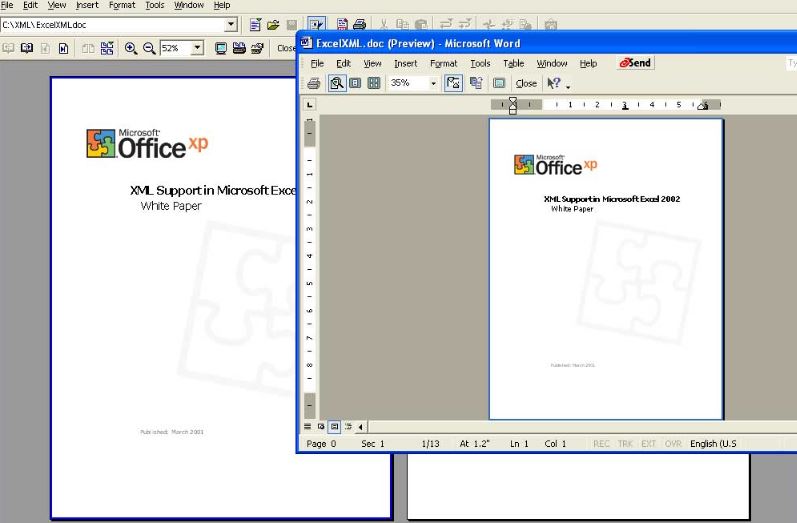This screenshot has height=523, width=797.
Task: Open Window menu in Word window
Action: coord(551,64)
